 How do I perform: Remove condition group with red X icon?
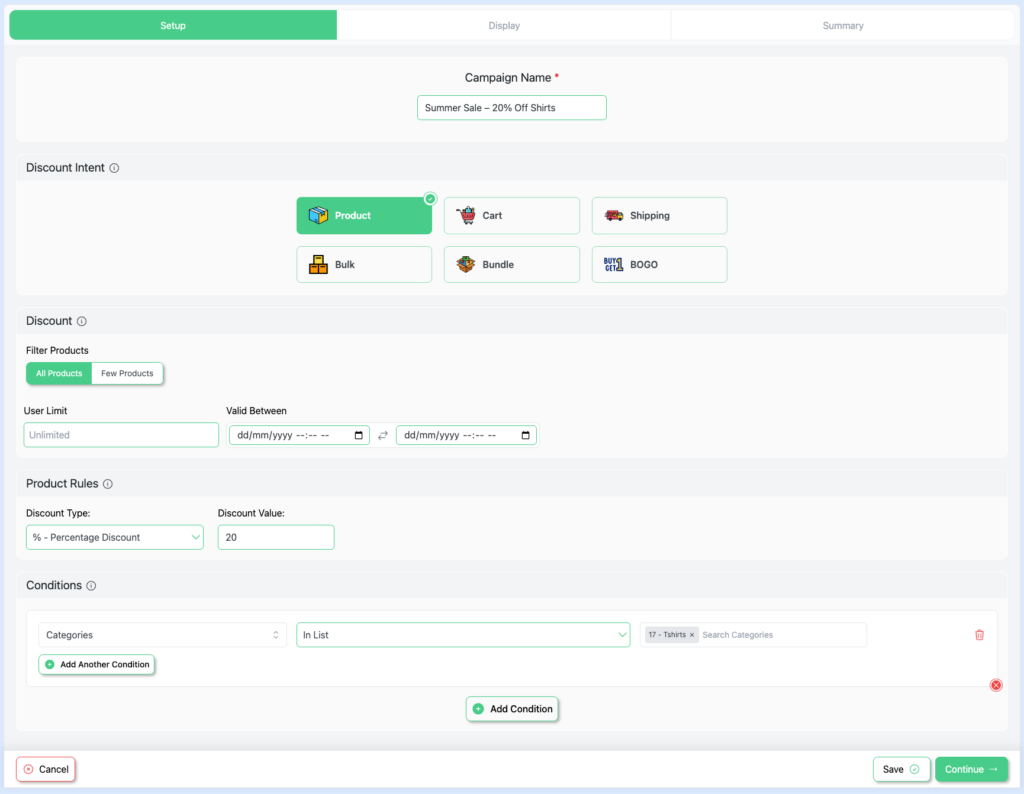point(996,685)
